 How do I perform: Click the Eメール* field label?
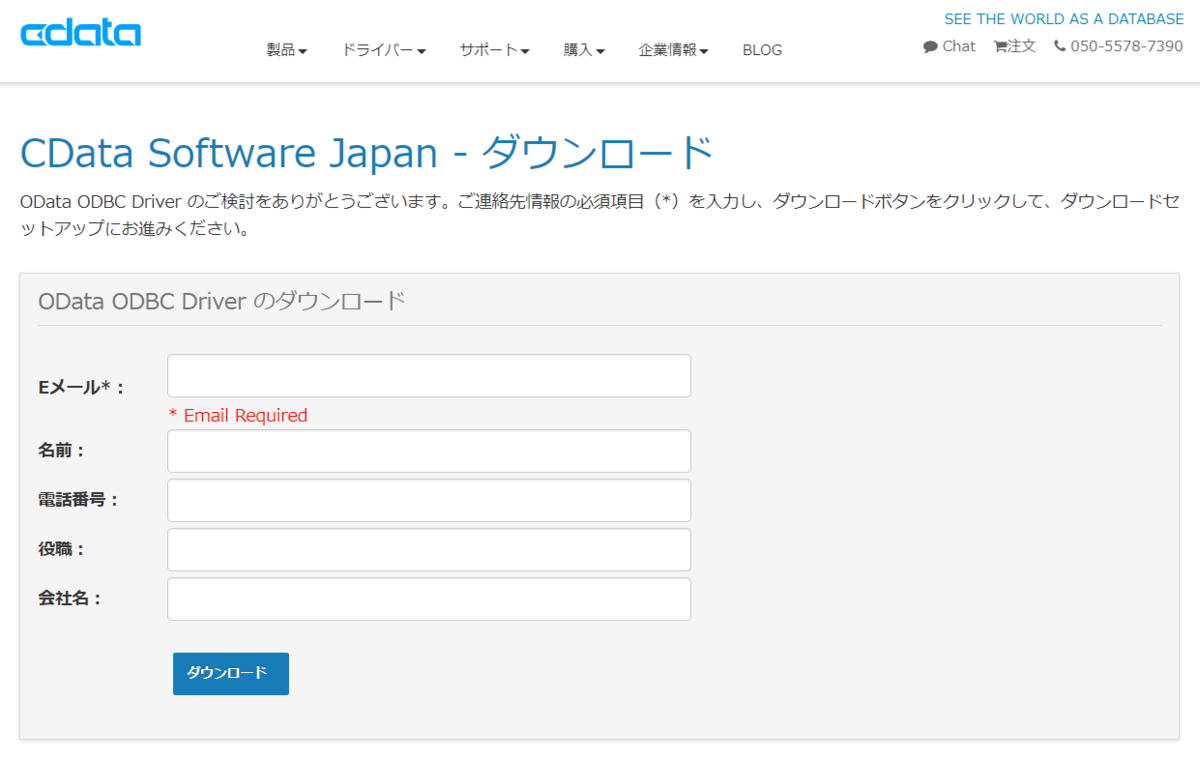[x=81, y=388]
